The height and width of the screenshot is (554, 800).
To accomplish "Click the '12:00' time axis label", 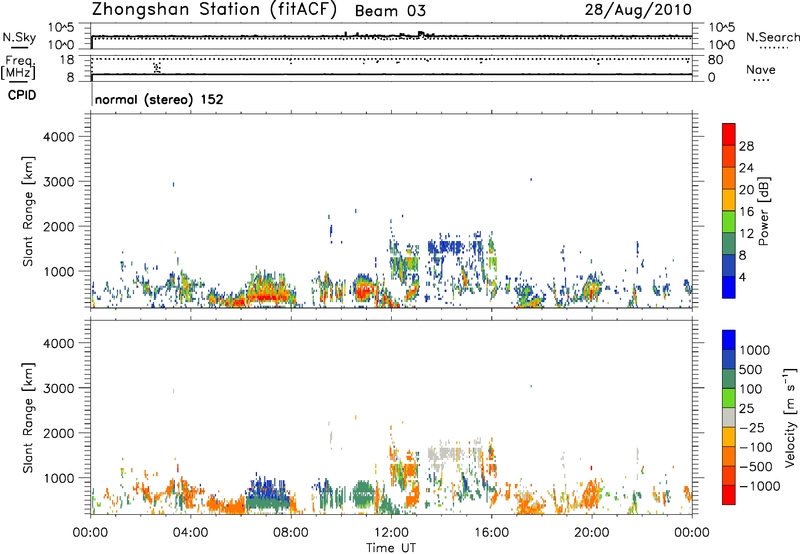I will pyautogui.click(x=391, y=533).
